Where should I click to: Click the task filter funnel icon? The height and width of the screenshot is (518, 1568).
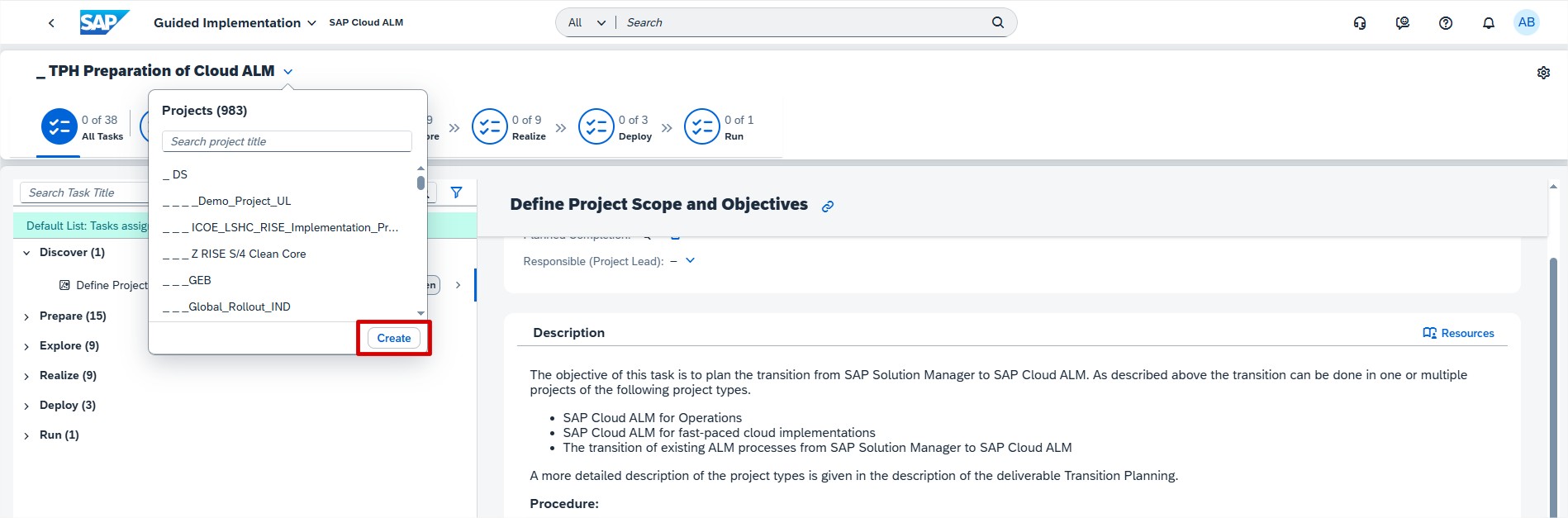[x=456, y=192]
